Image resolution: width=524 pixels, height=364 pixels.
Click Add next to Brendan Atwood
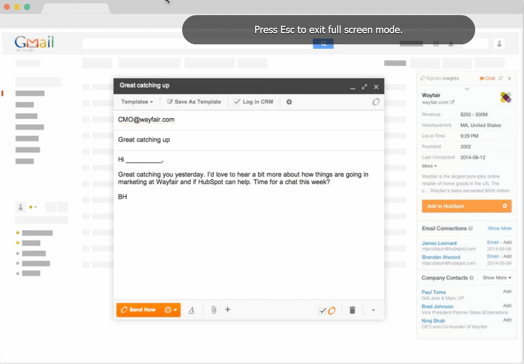[x=507, y=256]
